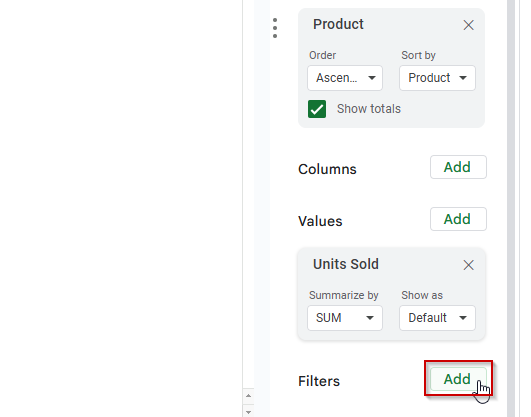The image size is (531, 417).
Task: Add a field to Values
Action: (458, 219)
